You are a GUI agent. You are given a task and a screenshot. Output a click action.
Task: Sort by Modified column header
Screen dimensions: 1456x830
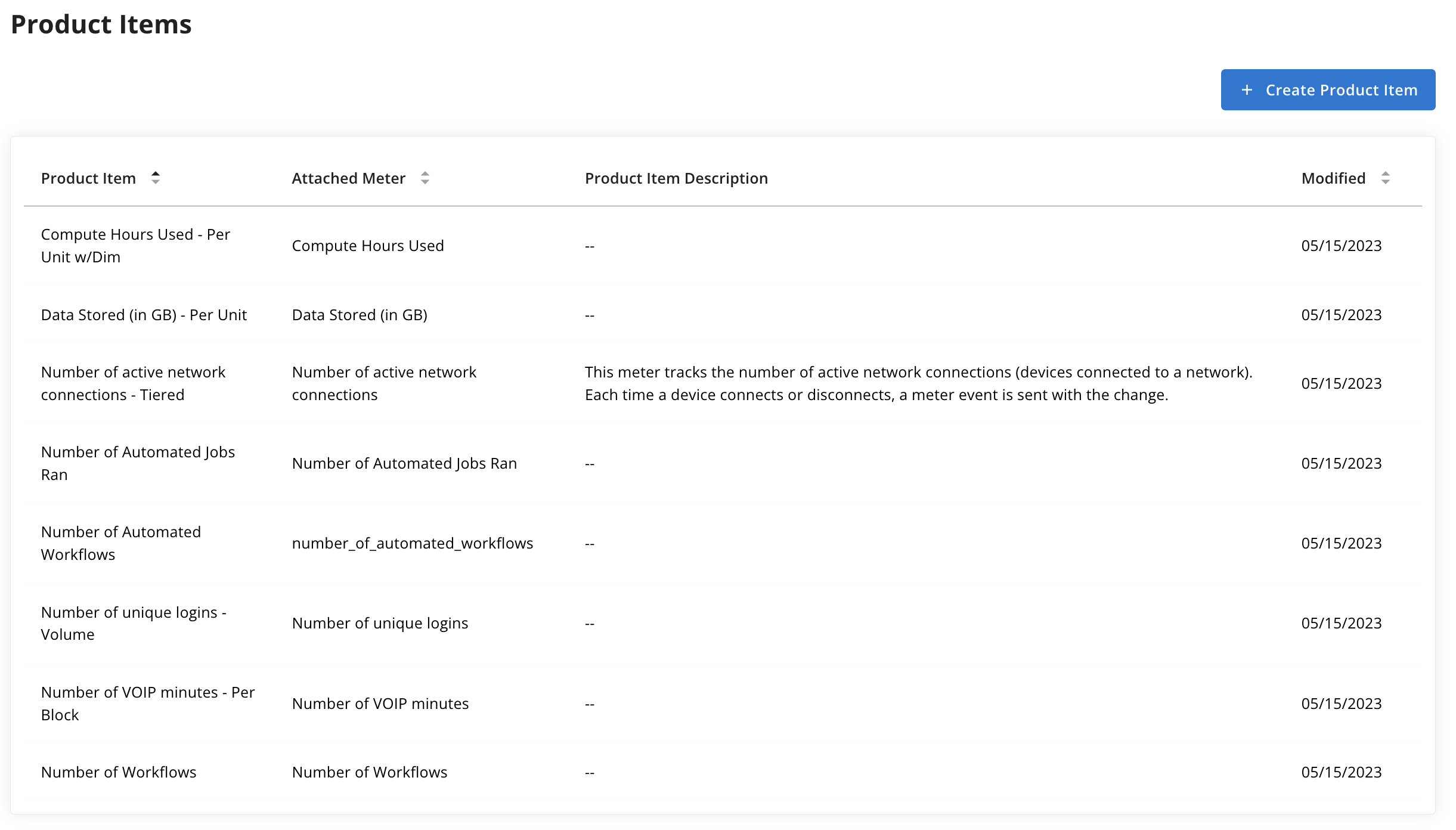point(1333,178)
